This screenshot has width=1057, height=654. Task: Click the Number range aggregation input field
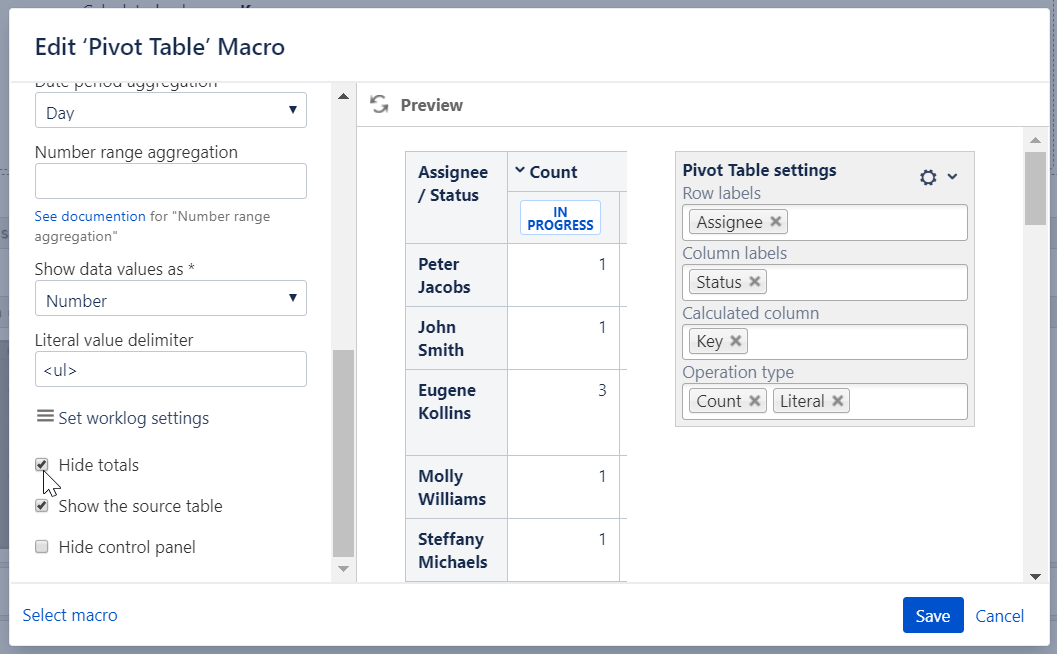170,181
